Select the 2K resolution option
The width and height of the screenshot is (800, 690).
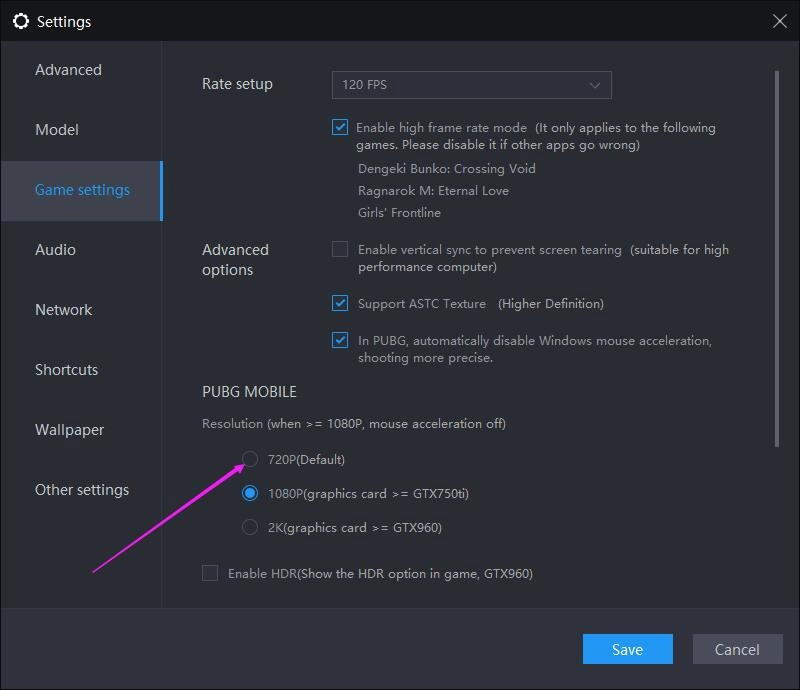click(249, 527)
